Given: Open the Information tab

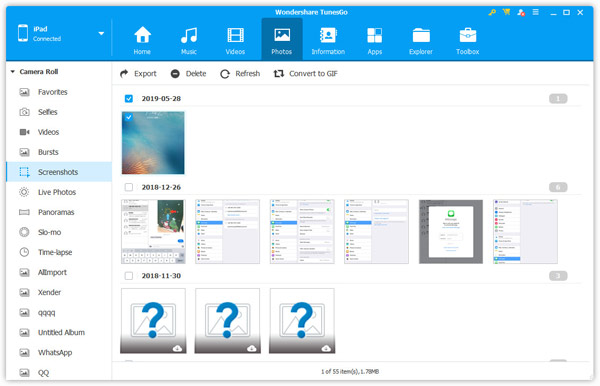Looking at the screenshot, I should pyautogui.click(x=328, y=41).
